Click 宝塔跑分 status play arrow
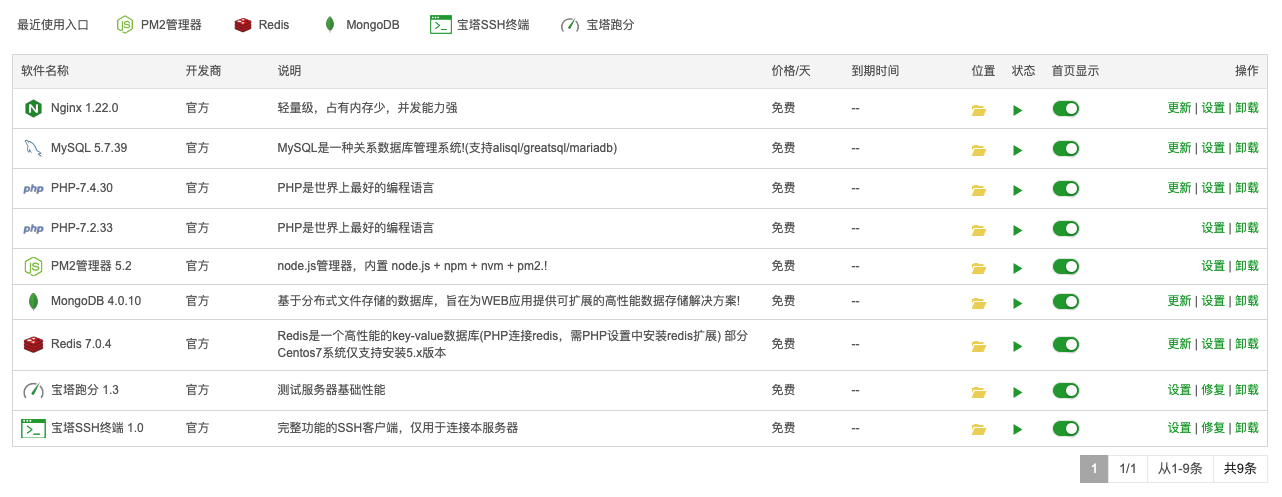Viewport: 1282px width, 497px height. 1017,392
